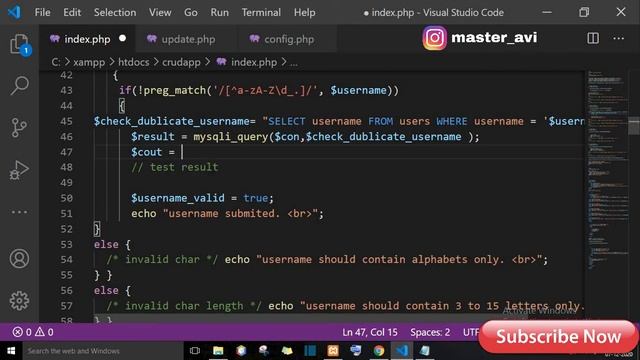Click C: drive in breadcrumb

point(56,62)
